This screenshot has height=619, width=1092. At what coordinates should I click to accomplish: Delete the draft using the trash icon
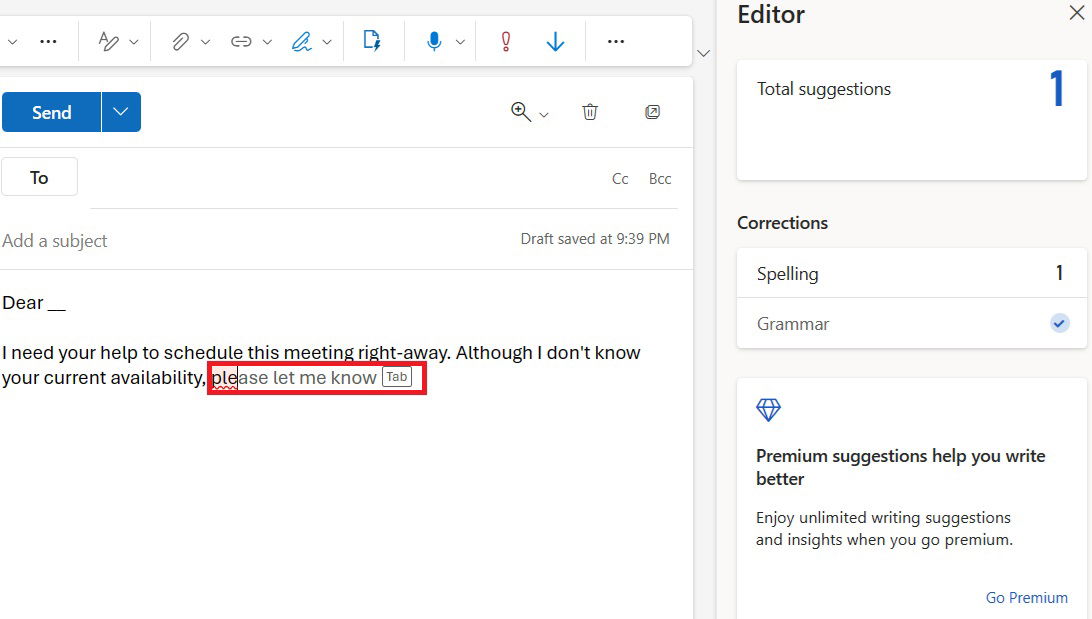pos(590,112)
